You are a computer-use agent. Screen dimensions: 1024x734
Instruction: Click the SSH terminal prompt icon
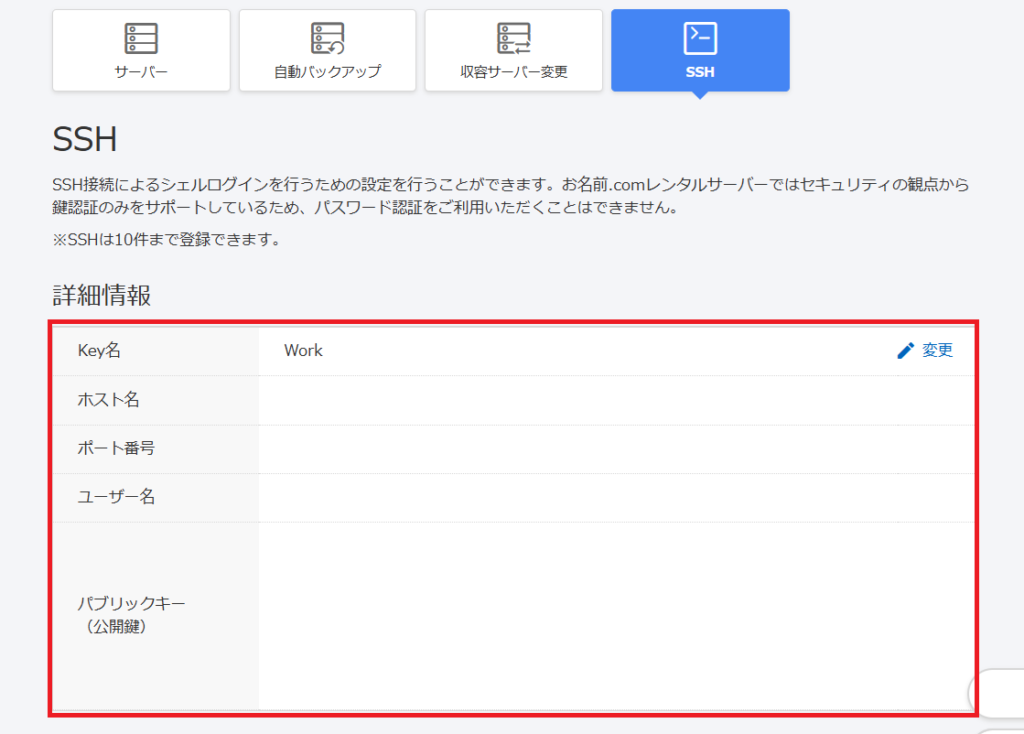coord(700,39)
